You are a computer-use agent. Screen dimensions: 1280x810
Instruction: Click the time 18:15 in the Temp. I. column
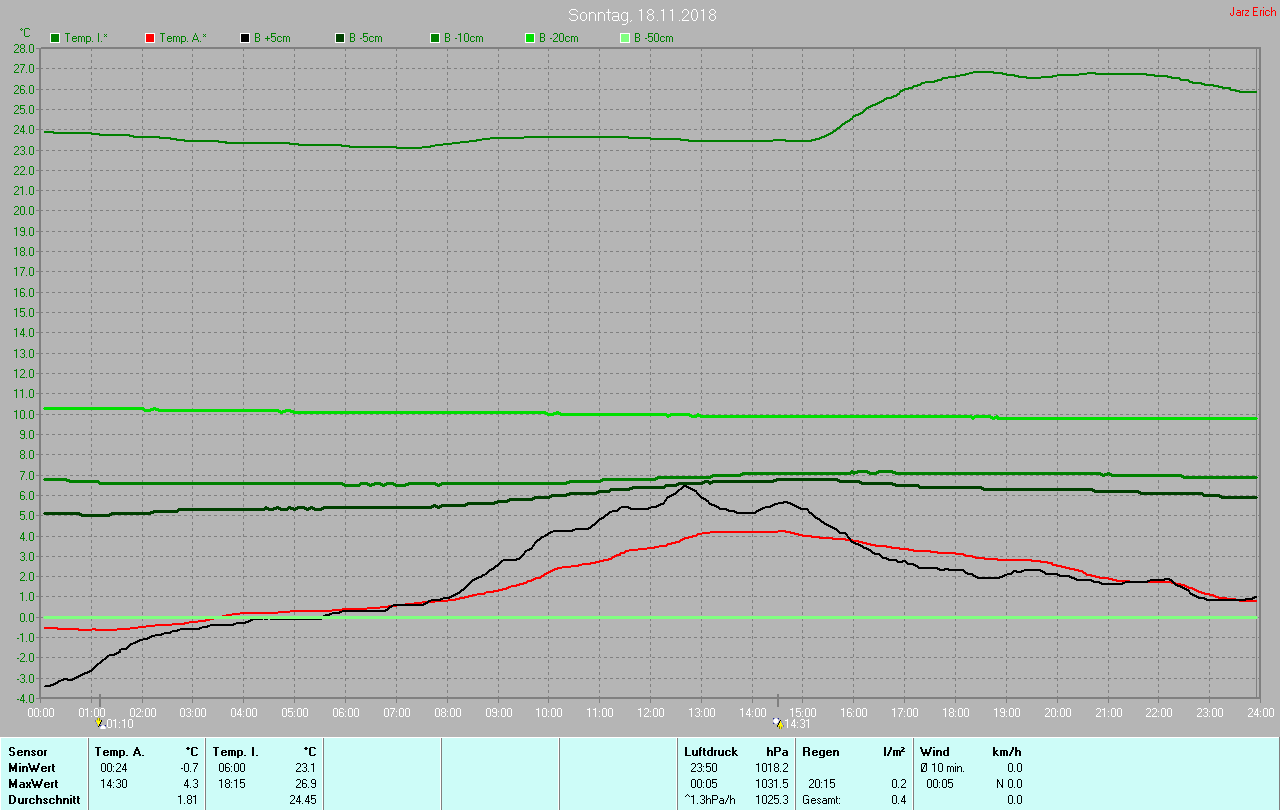pyautogui.click(x=231, y=783)
